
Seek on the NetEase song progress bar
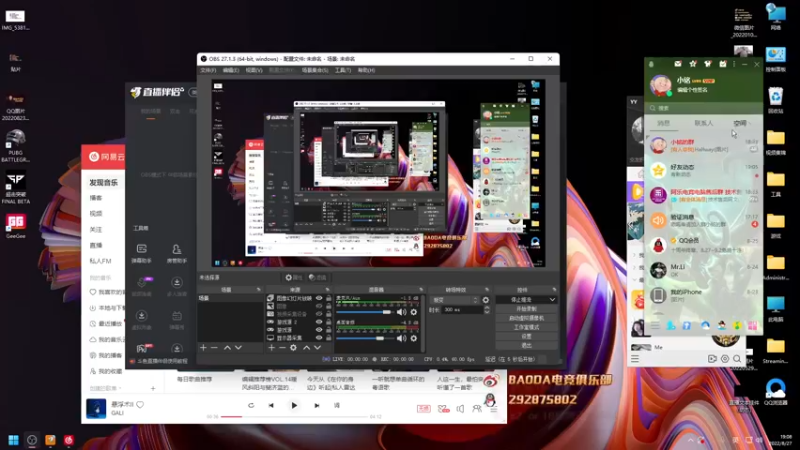pyautogui.click(x=294, y=417)
